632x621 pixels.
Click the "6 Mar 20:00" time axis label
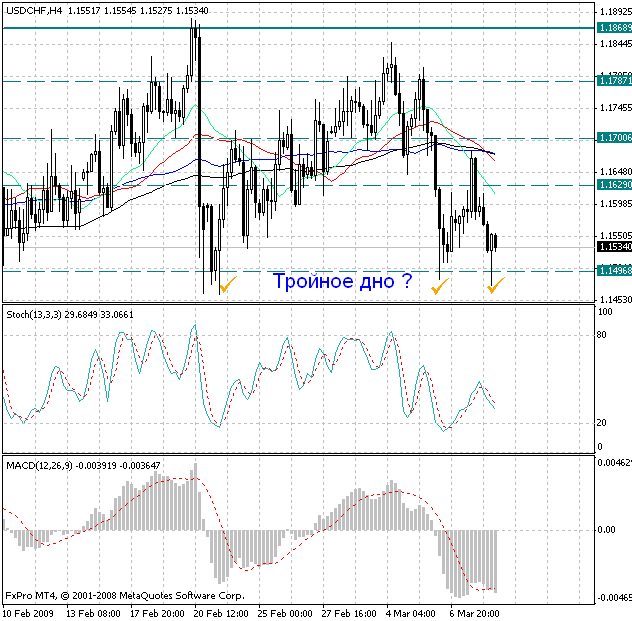pos(474,613)
